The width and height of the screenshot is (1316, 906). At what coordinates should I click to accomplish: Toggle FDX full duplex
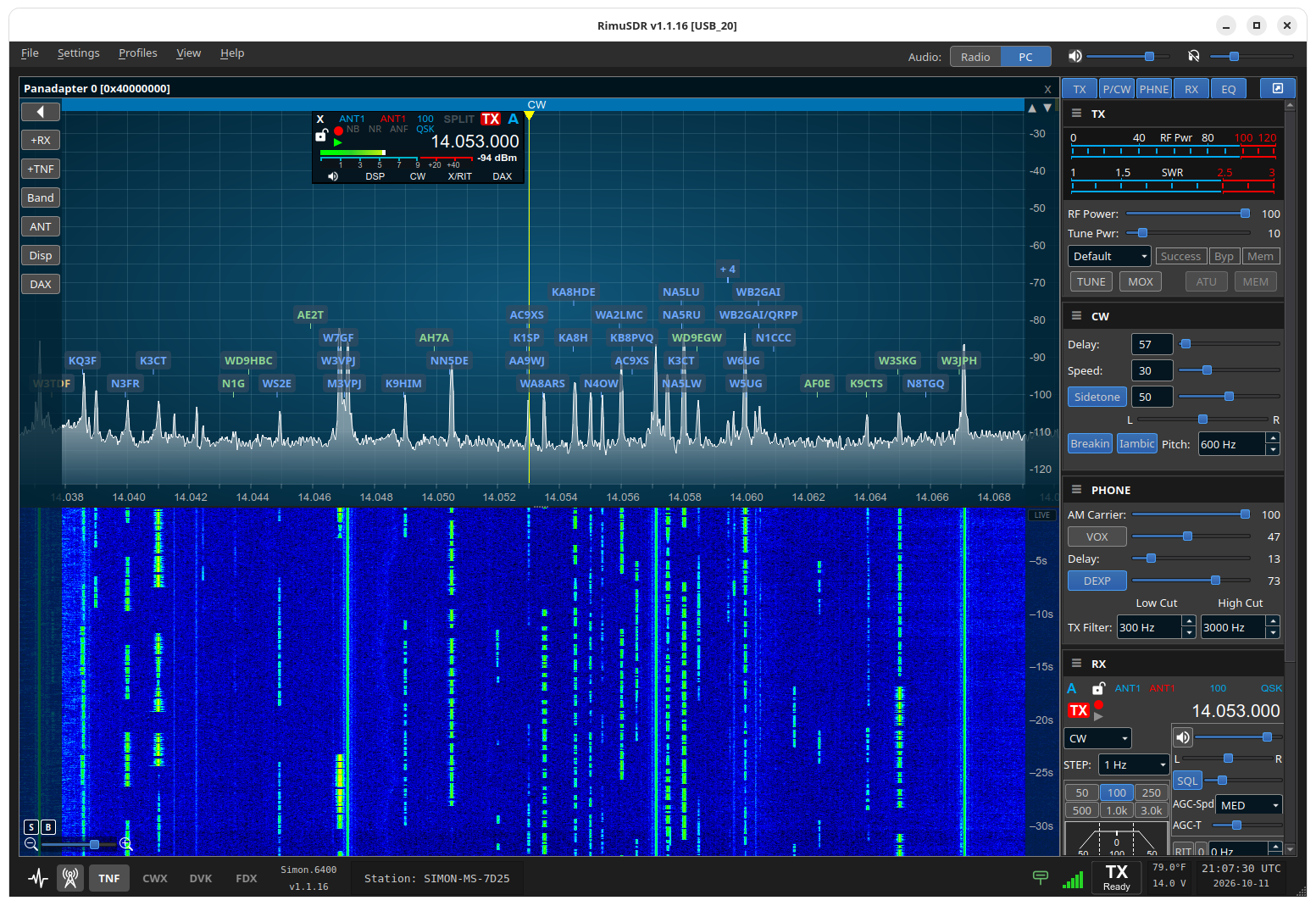[247, 878]
